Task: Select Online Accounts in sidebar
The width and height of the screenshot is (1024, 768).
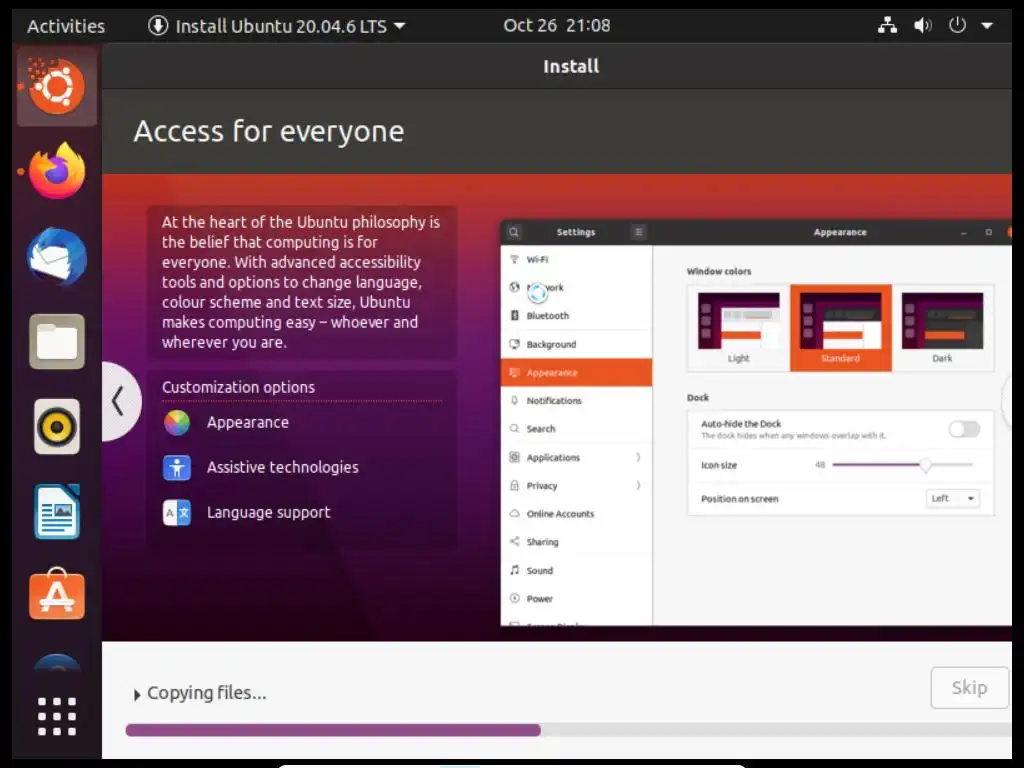Action: coord(577,513)
